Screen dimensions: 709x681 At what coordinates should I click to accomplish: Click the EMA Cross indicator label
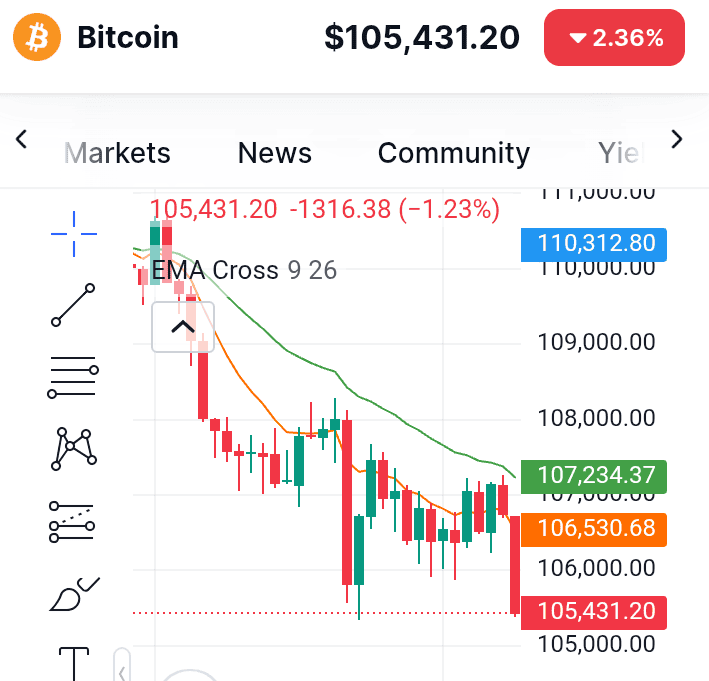[215, 270]
